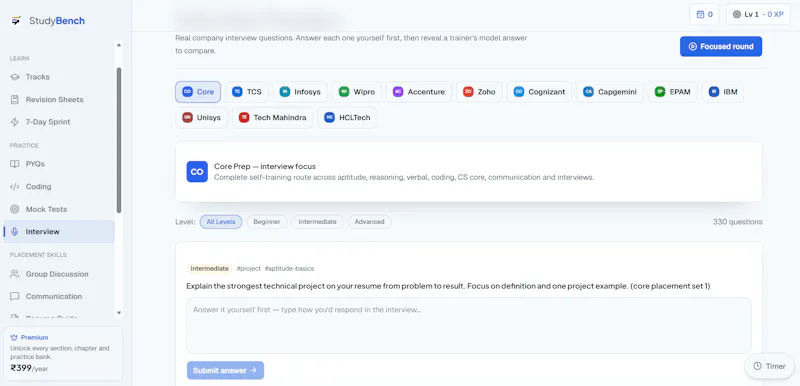Click the Core Prep — interview focus heading
This screenshot has height=386, width=800.
[265, 167]
